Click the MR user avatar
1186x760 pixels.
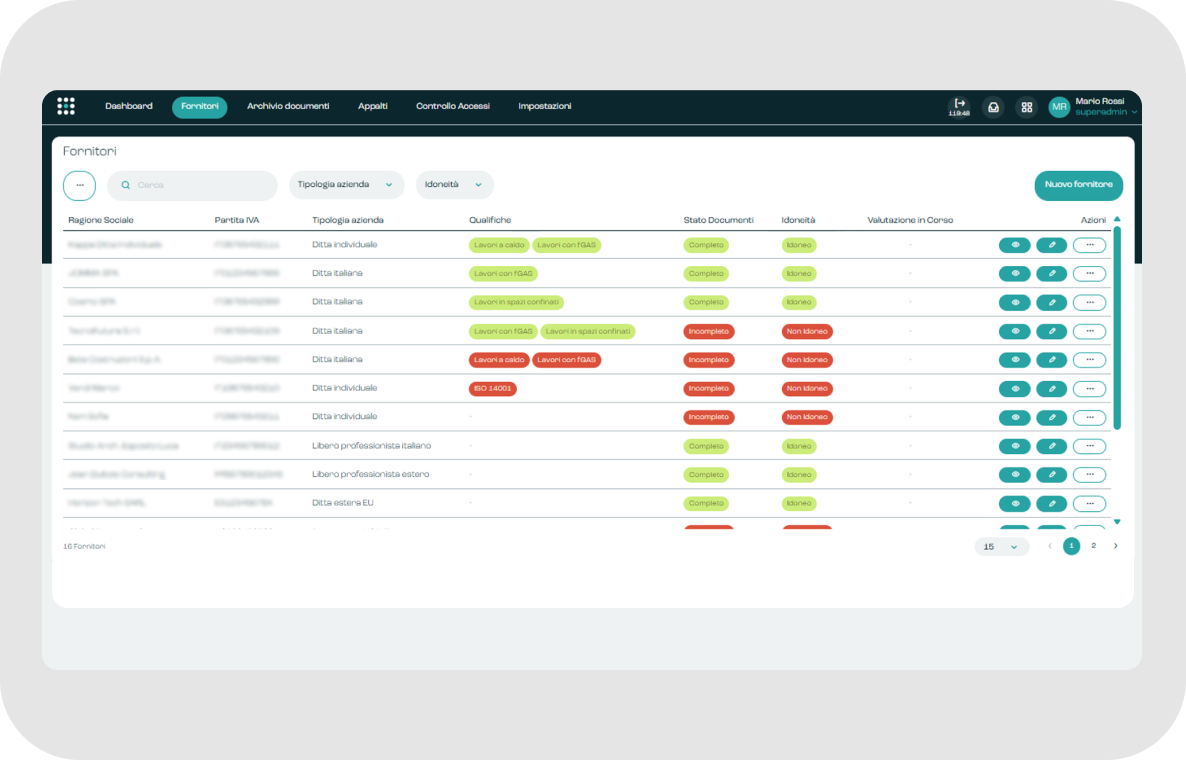click(x=1059, y=107)
